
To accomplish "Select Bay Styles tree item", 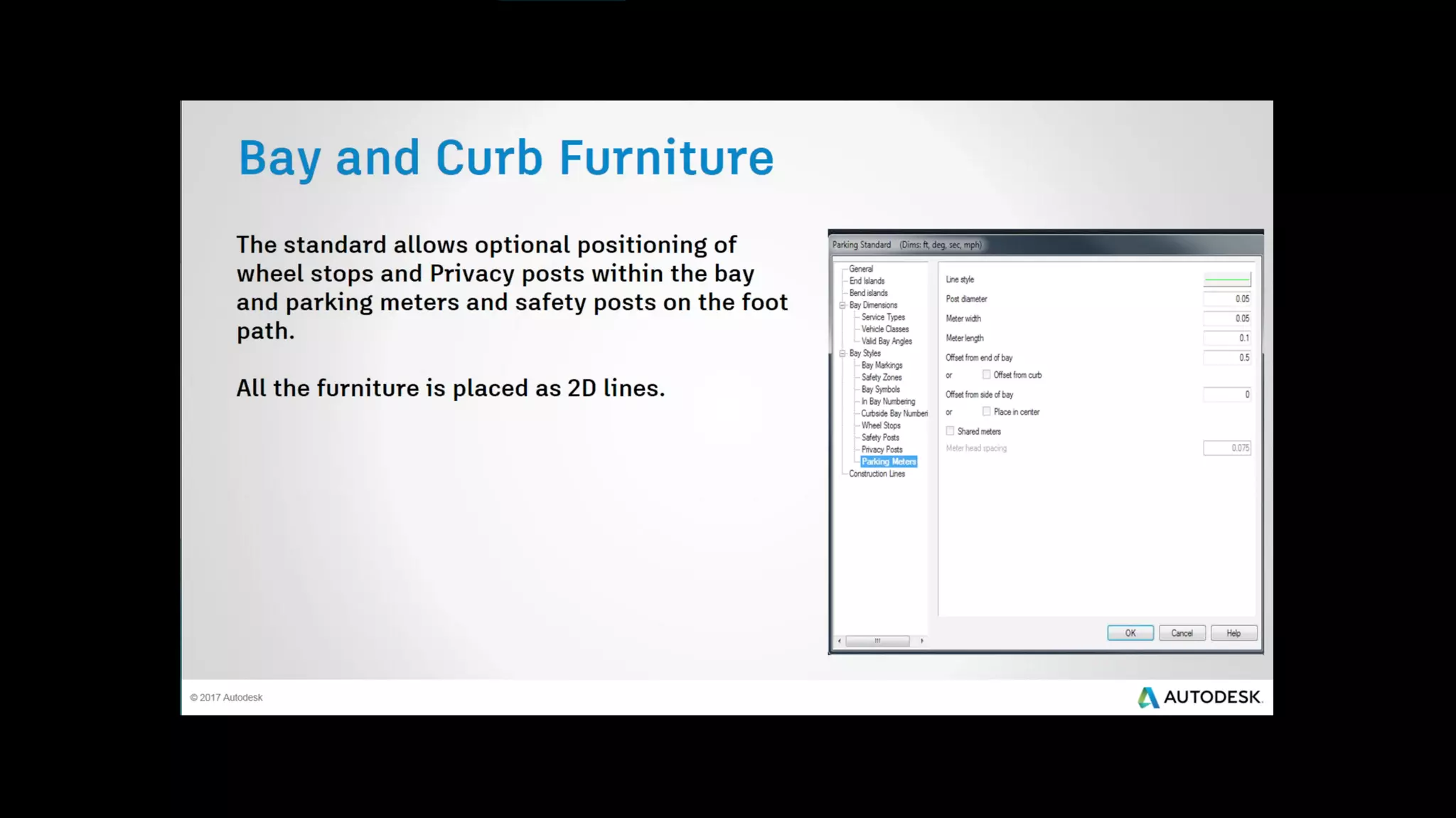I will point(864,354).
